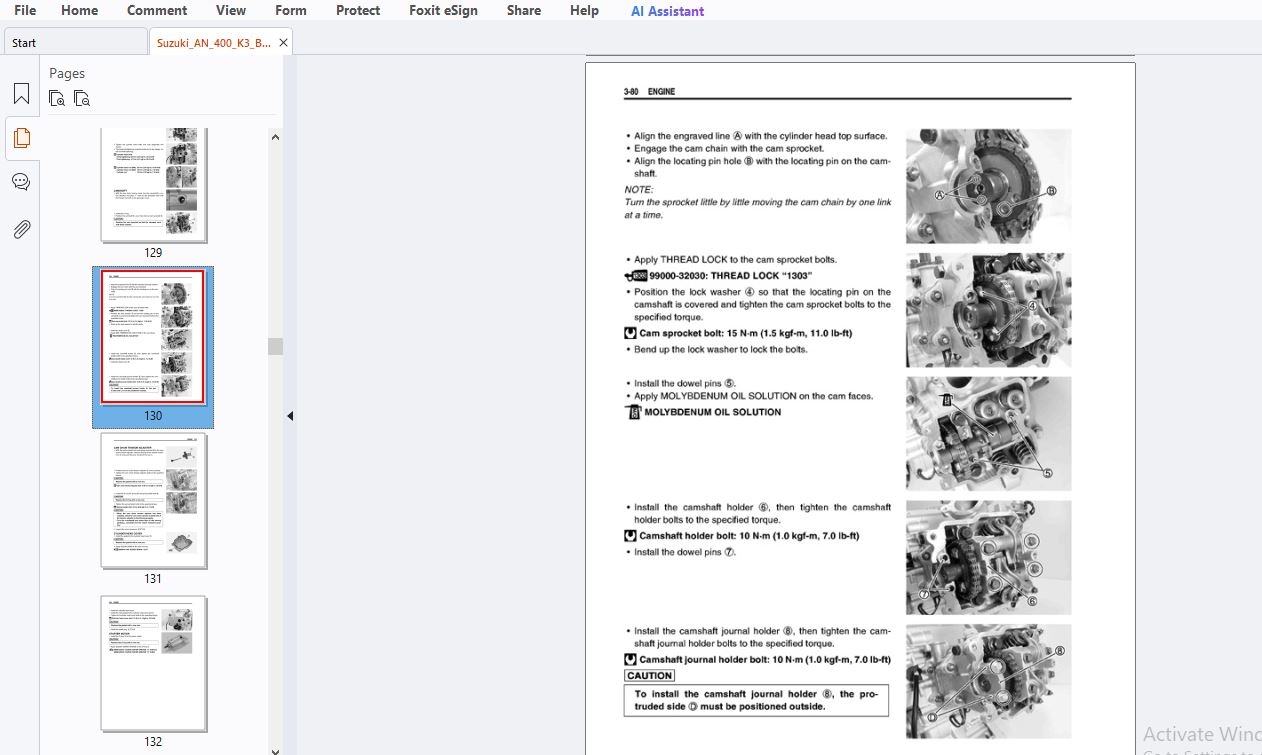Select page 131 thumbnail
Screen dimensions: 1262x755
coord(154,501)
